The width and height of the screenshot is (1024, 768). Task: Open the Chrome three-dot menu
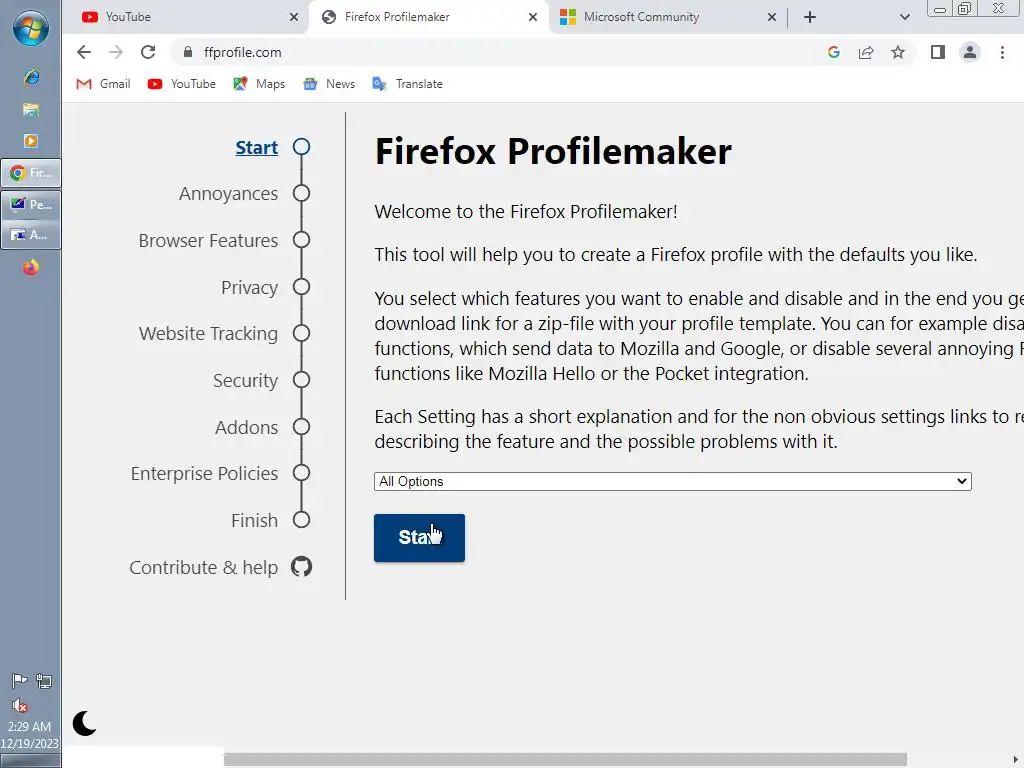(1002, 52)
